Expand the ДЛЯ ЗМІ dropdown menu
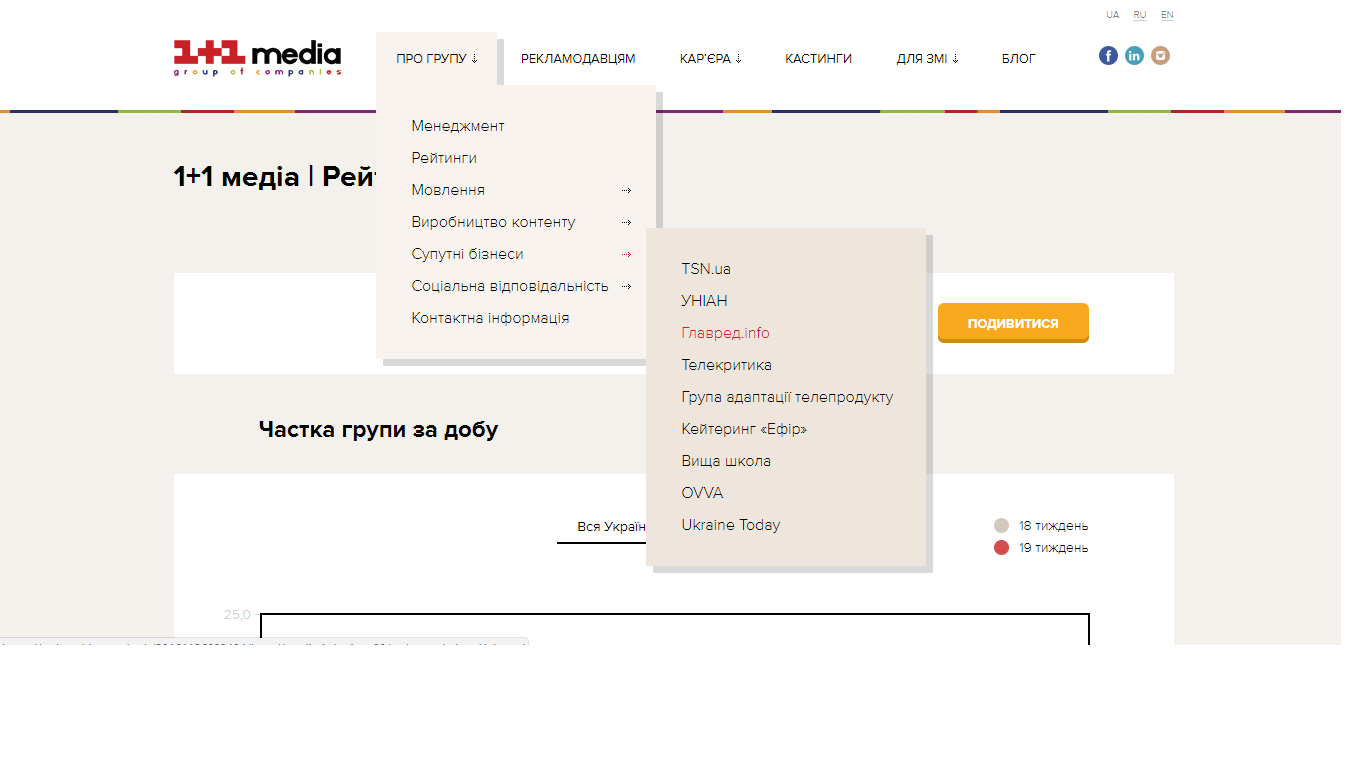Viewport: 1366px width, 768px height. tap(927, 59)
